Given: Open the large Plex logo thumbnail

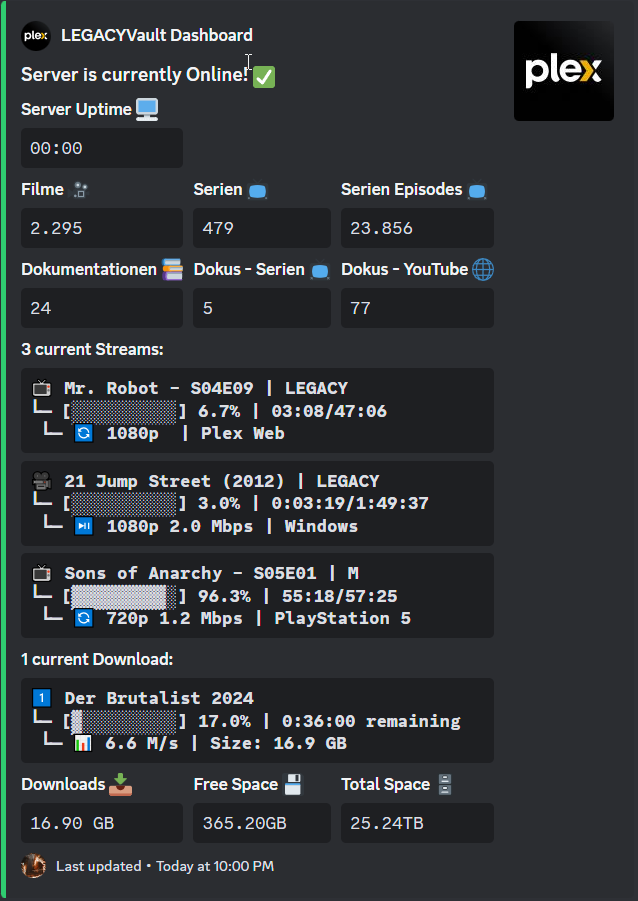Looking at the screenshot, I should tap(563, 71).
